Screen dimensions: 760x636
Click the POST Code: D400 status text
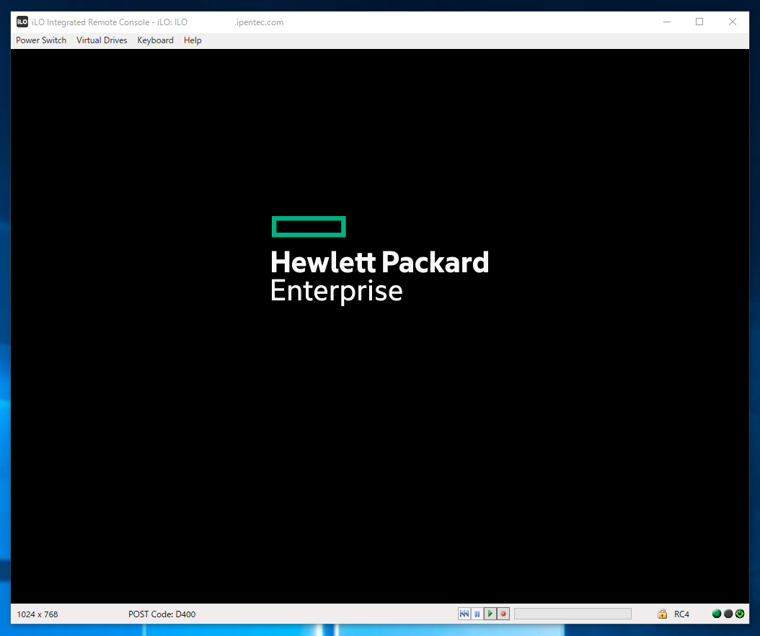[162, 614]
